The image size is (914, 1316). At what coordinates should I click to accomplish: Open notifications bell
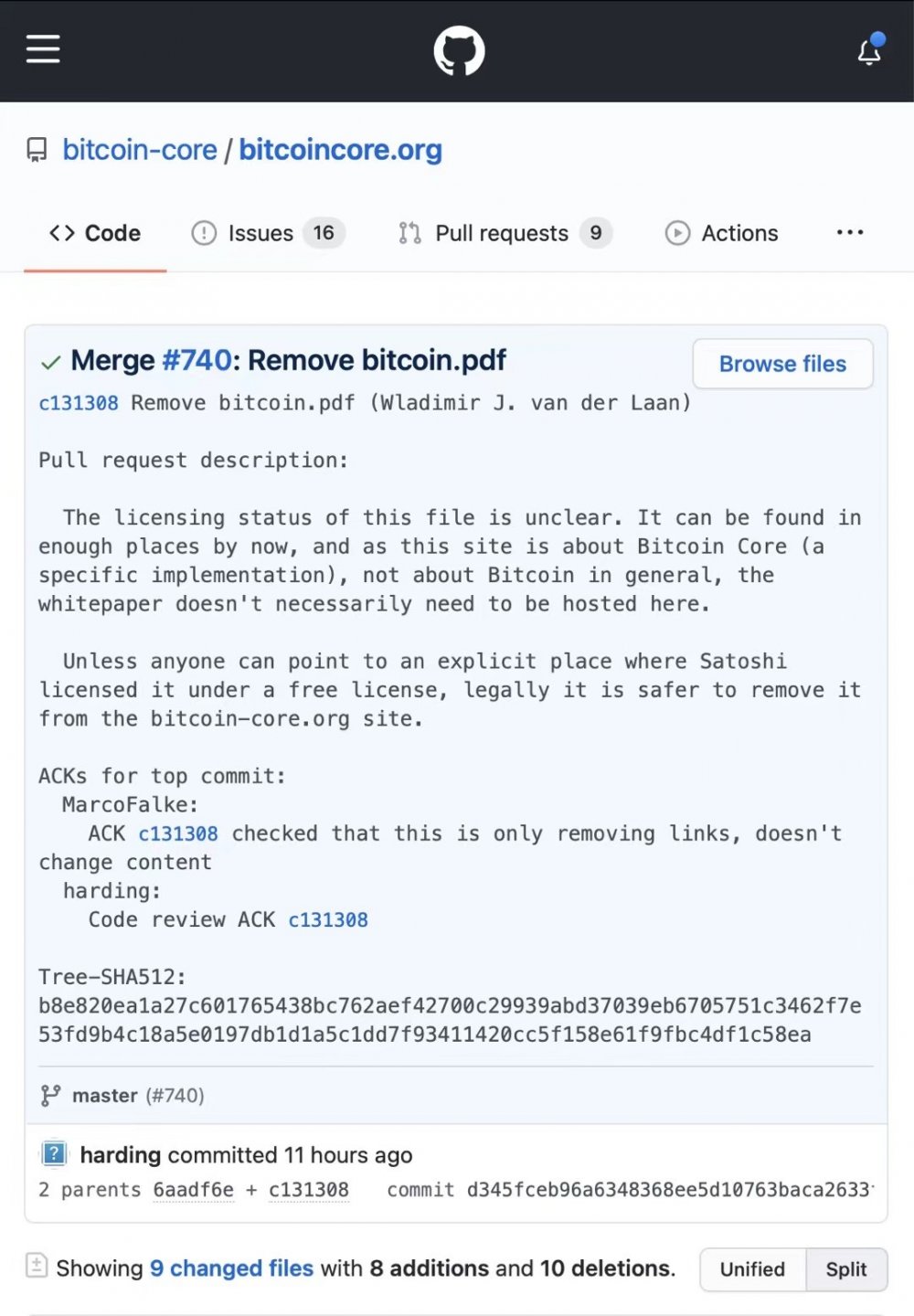(870, 50)
